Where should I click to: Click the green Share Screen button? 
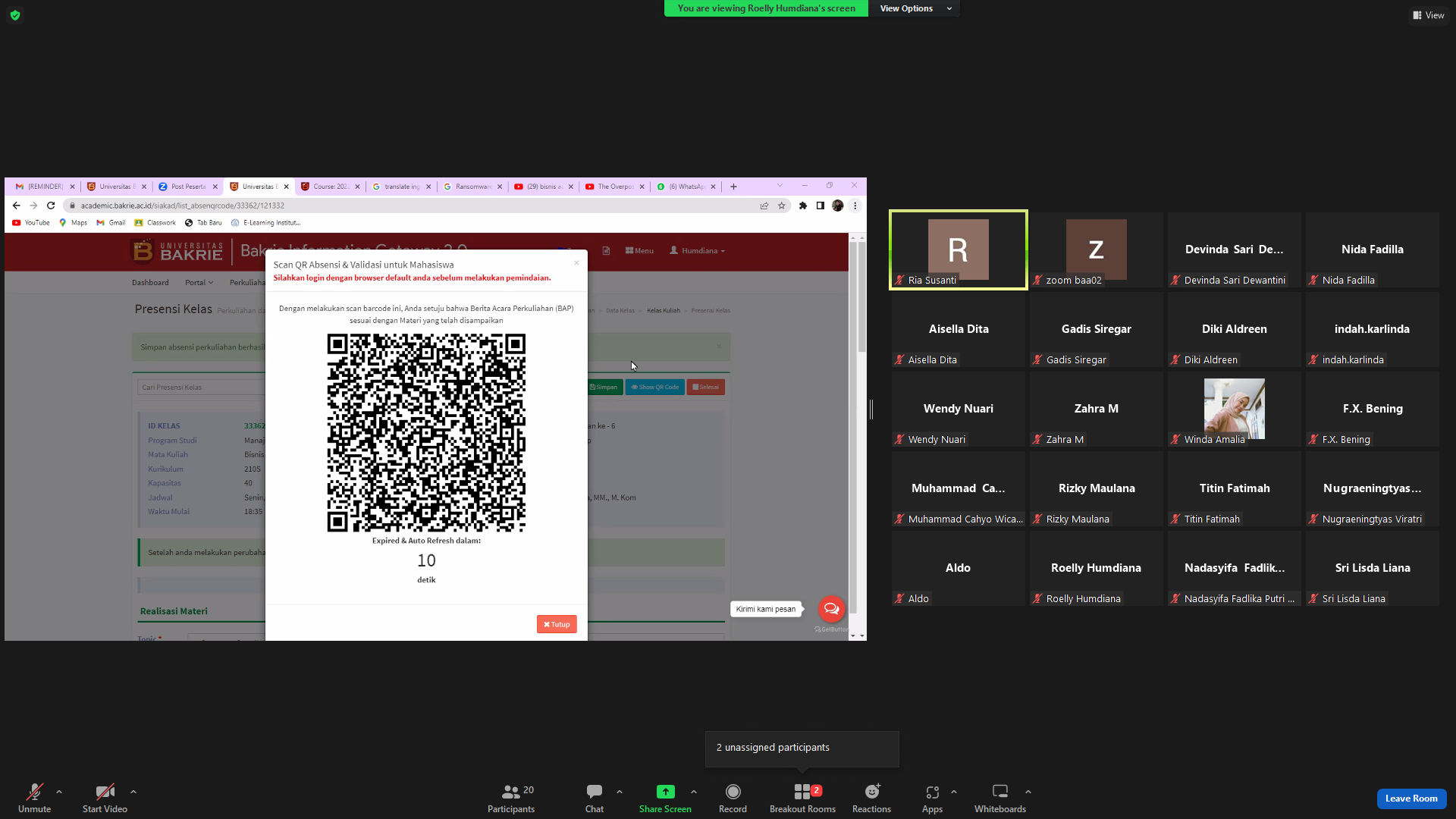(665, 798)
